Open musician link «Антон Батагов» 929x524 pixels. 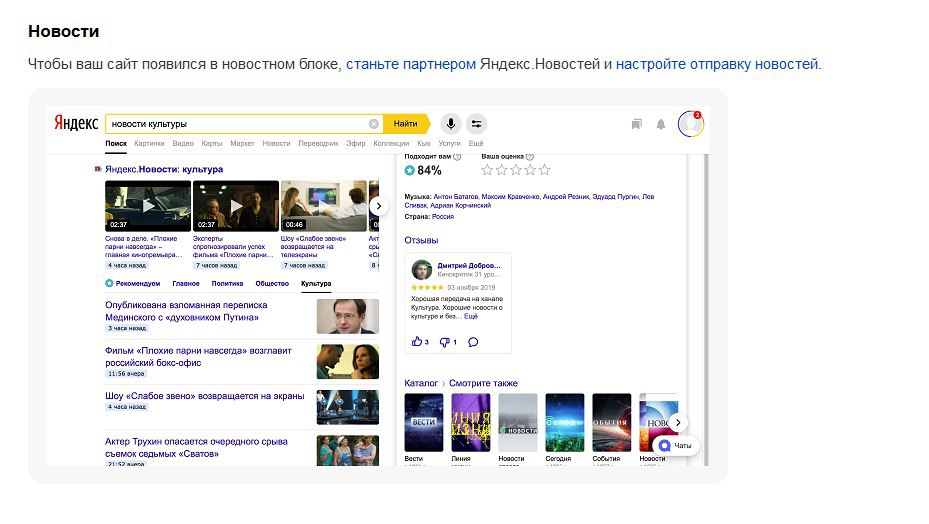click(456, 197)
